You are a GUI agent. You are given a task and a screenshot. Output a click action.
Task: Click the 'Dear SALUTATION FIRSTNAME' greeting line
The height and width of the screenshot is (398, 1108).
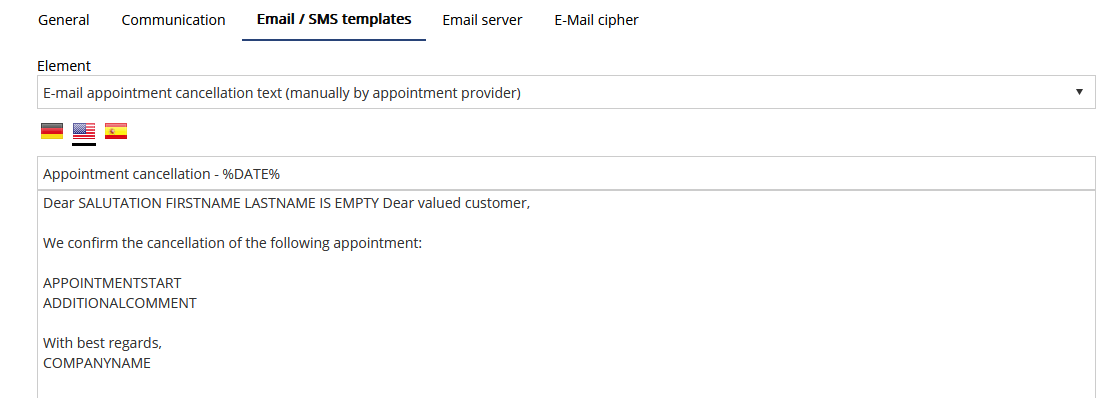pos(286,204)
